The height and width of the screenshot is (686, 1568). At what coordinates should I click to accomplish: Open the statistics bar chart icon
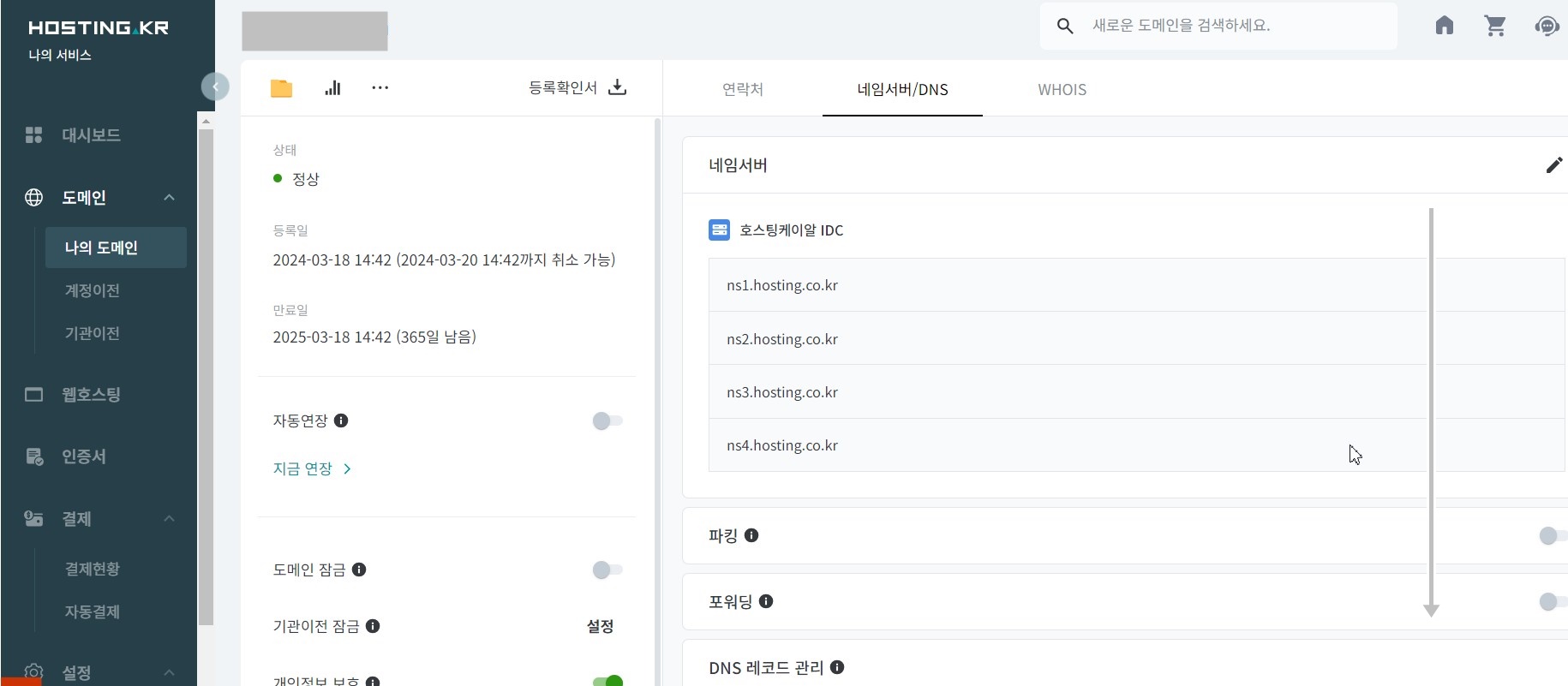click(332, 87)
